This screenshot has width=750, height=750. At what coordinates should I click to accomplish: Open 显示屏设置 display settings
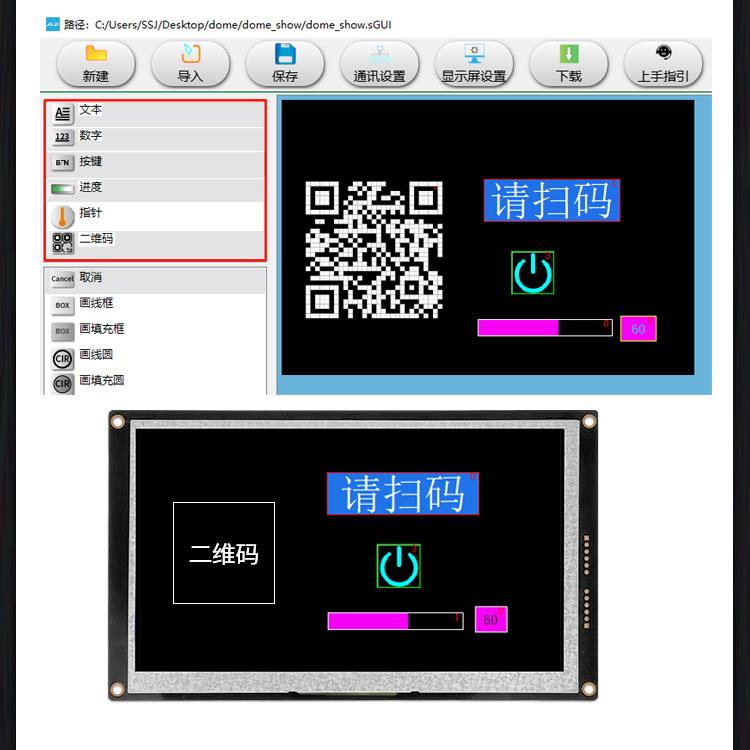[474, 64]
